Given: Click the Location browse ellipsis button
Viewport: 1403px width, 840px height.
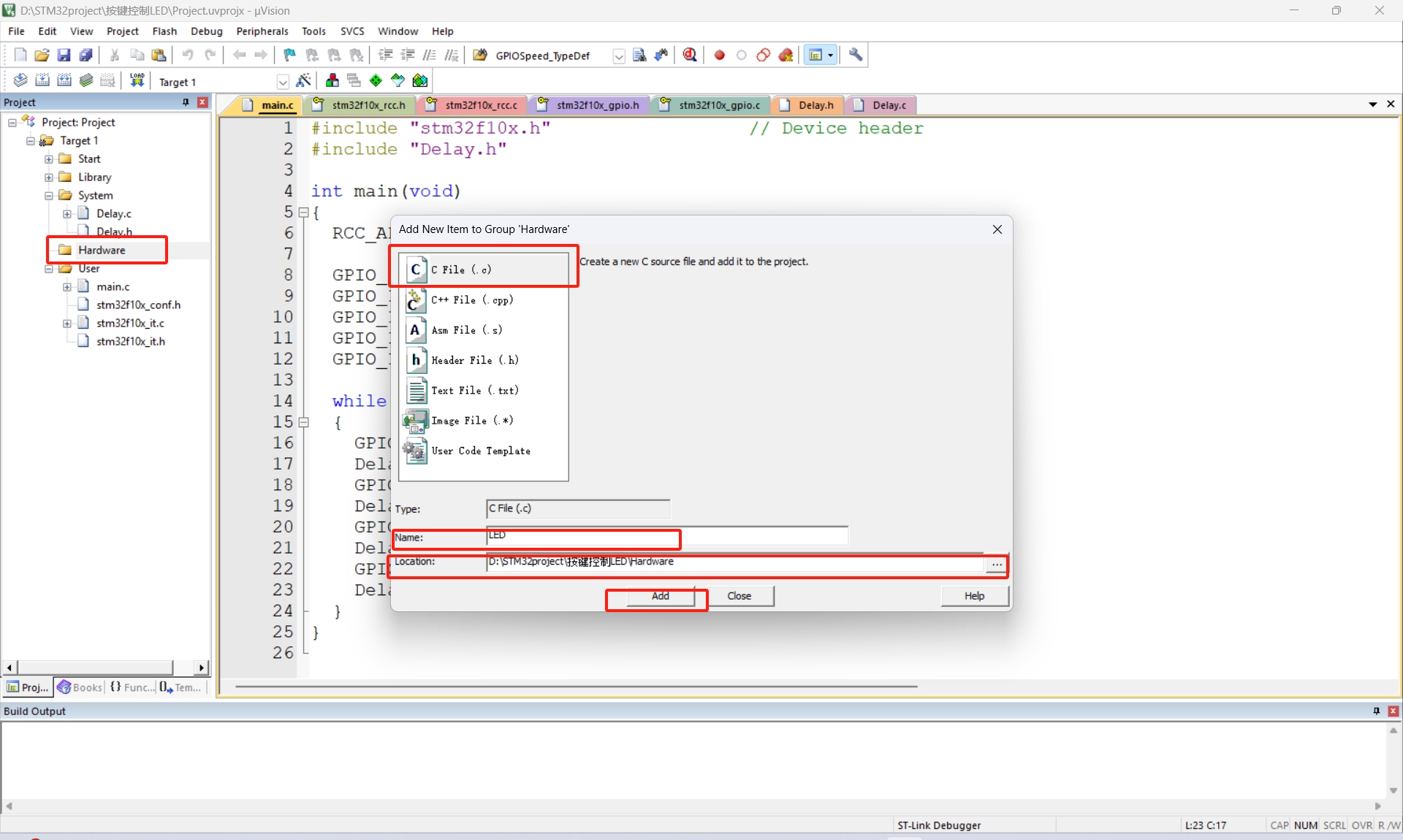Looking at the screenshot, I should [996, 564].
